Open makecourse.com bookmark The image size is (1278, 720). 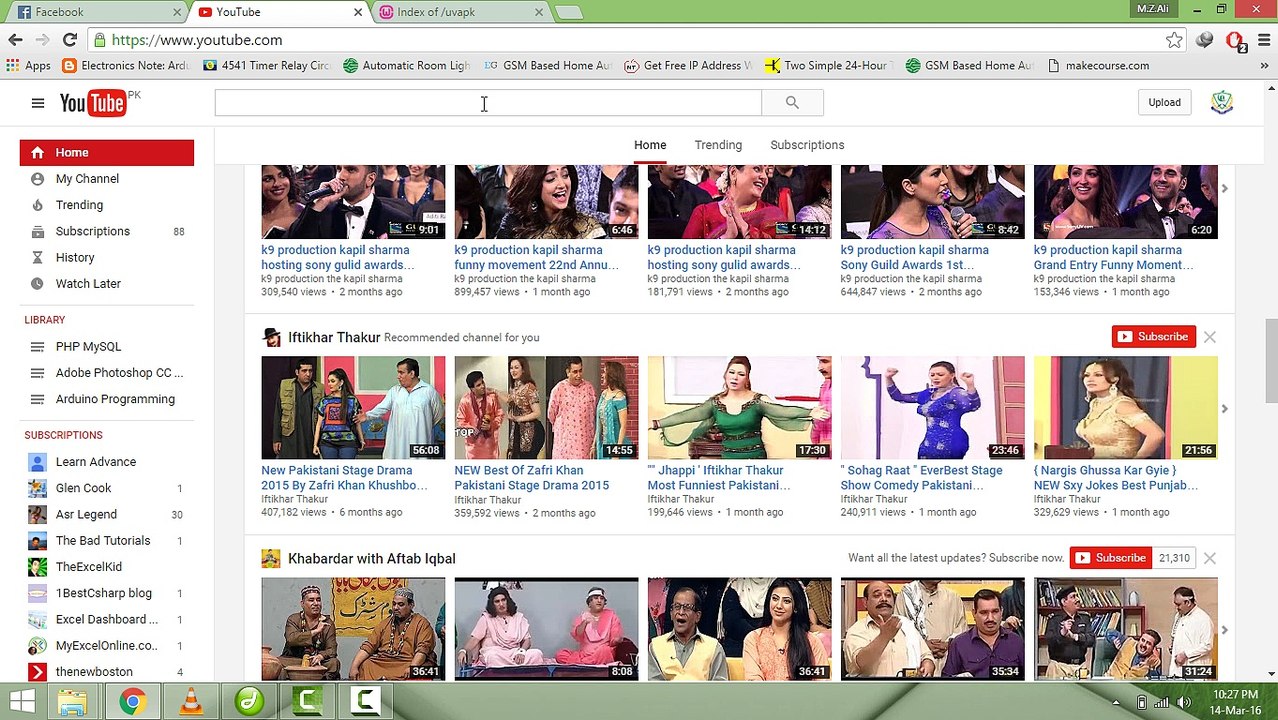[1098, 66]
